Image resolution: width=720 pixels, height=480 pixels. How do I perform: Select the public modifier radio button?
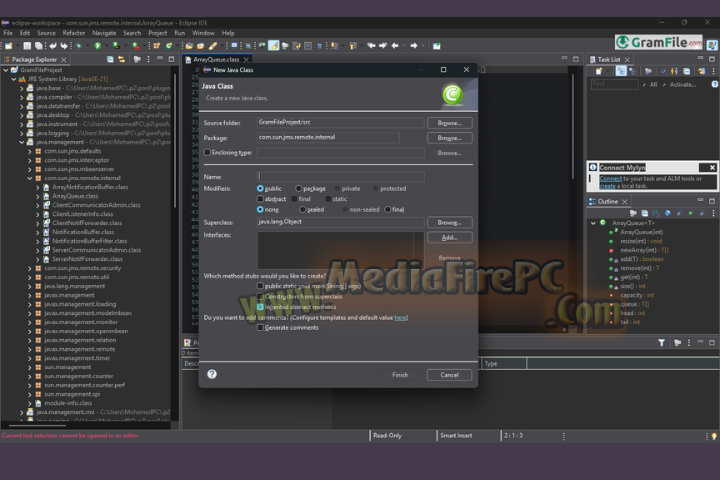(x=260, y=188)
